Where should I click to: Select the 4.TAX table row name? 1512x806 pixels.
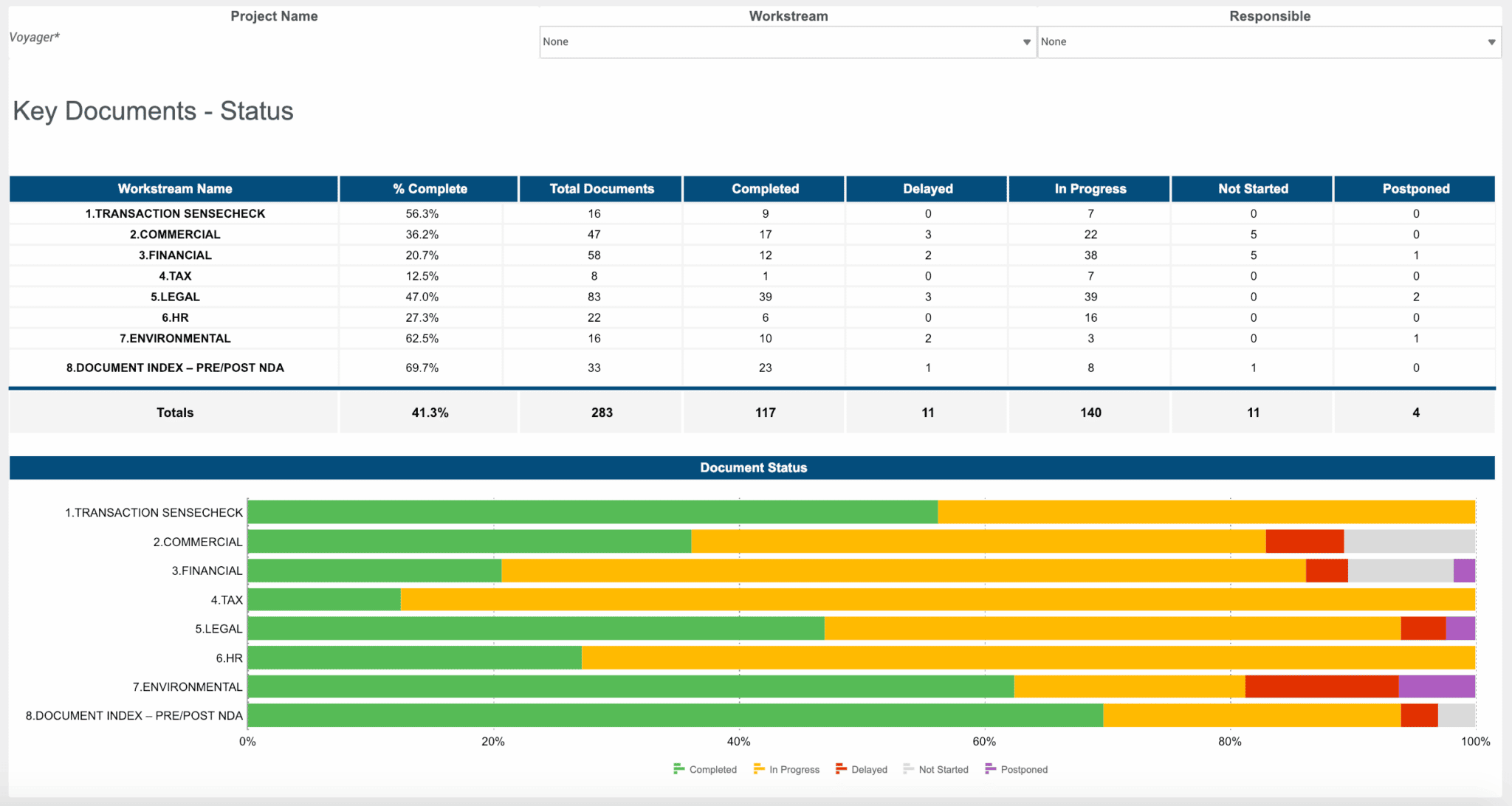(x=175, y=275)
